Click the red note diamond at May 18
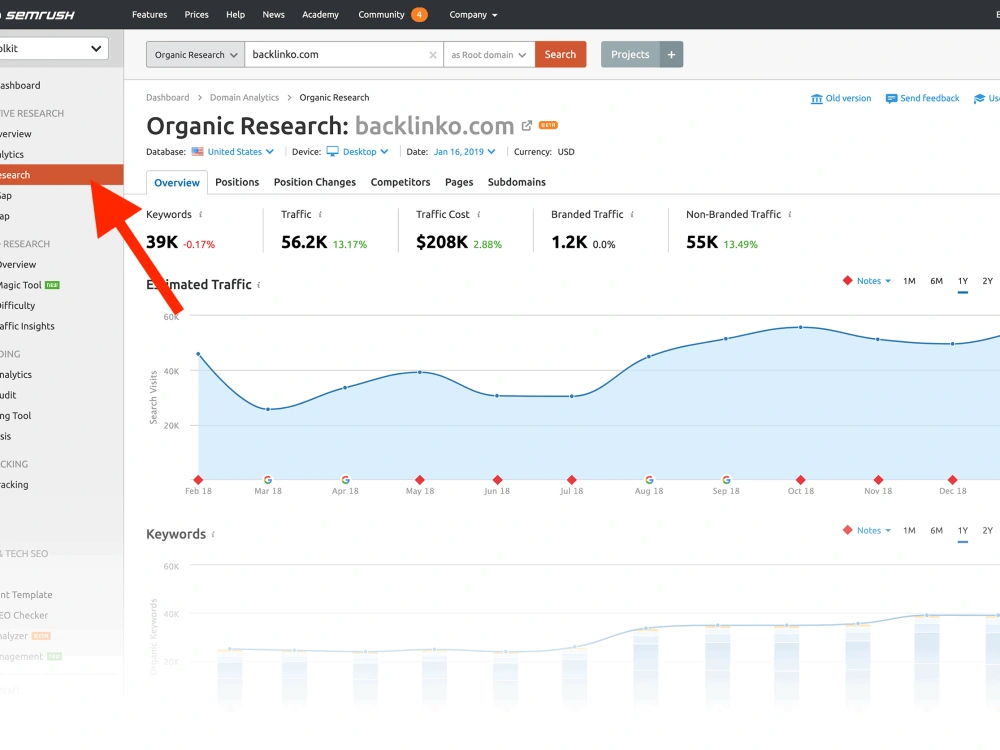Screen dimensions: 1000x750 tap(420, 480)
